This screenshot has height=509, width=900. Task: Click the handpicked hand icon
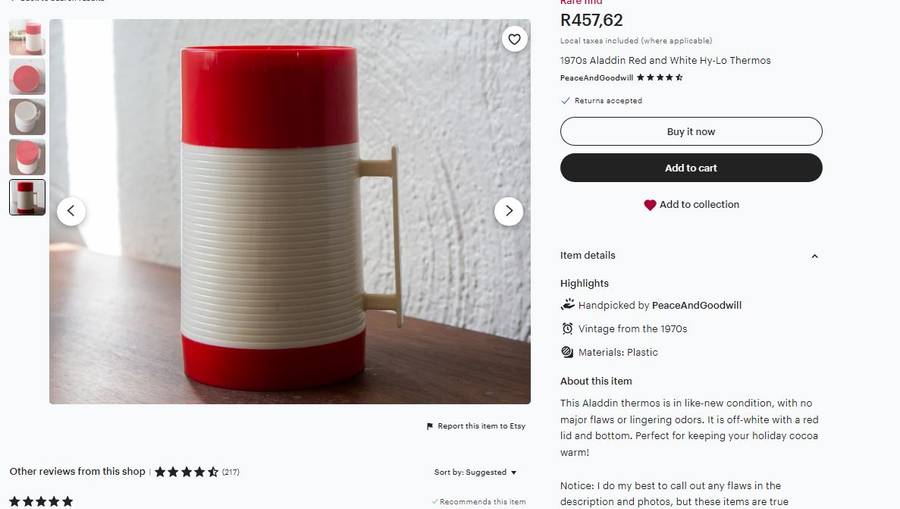click(x=567, y=305)
